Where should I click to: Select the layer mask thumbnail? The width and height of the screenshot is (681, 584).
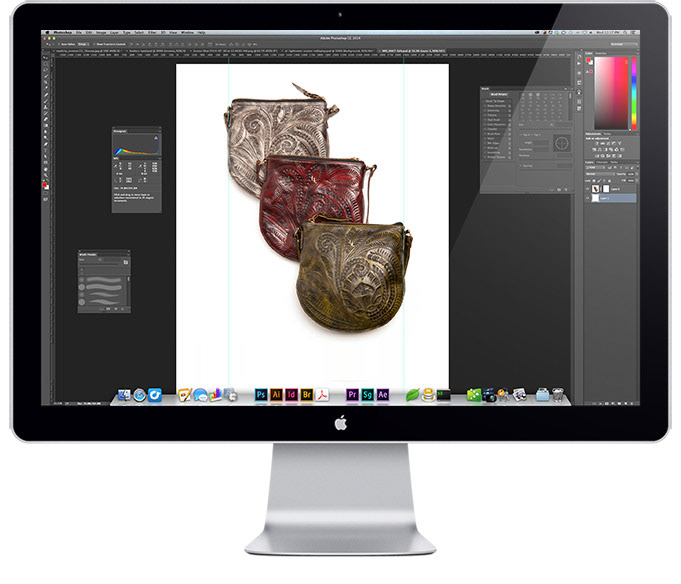tap(606, 189)
